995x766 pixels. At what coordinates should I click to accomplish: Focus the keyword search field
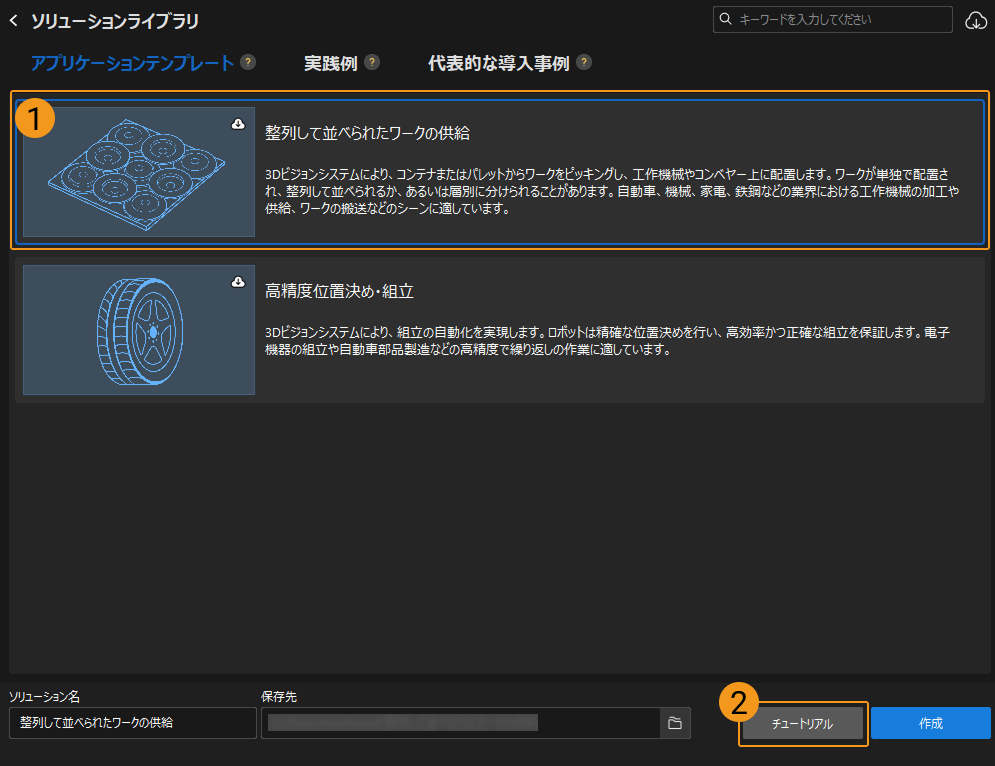pos(833,20)
